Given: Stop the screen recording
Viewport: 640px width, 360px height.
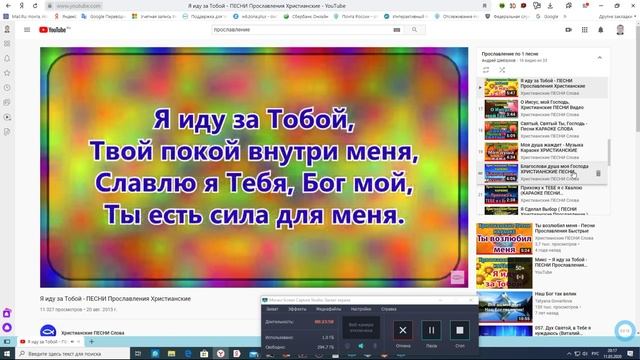Looking at the screenshot, I should pyautogui.click(x=460, y=330).
